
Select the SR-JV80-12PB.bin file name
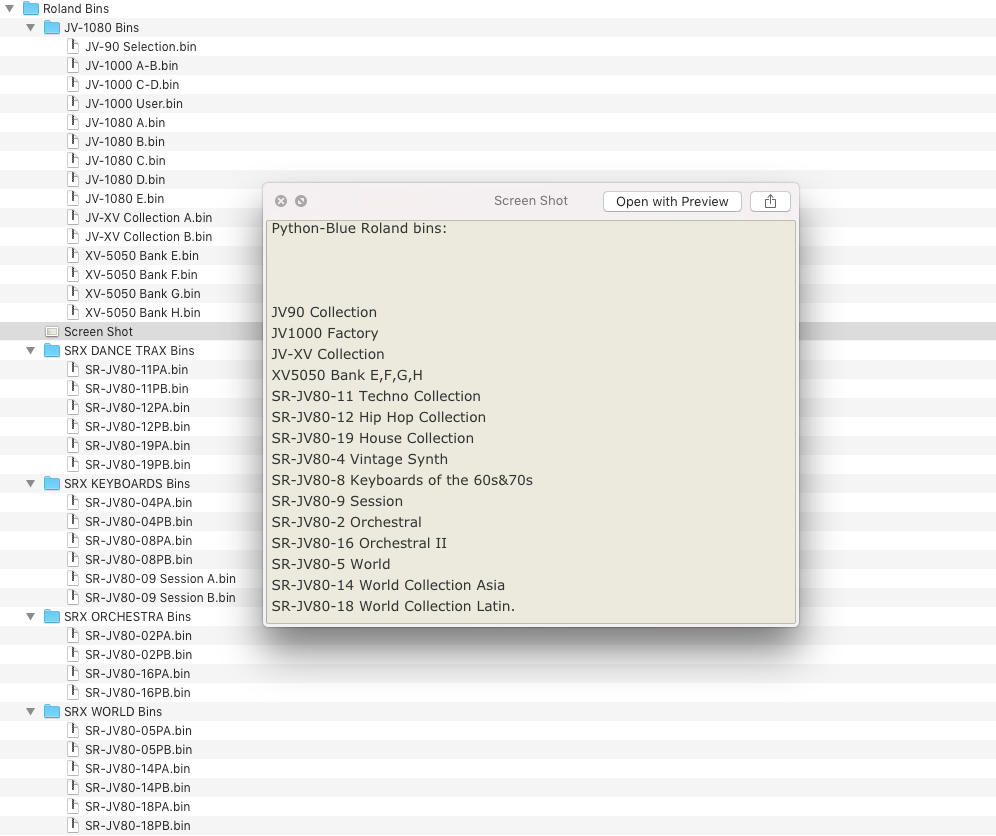click(x=137, y=427)
